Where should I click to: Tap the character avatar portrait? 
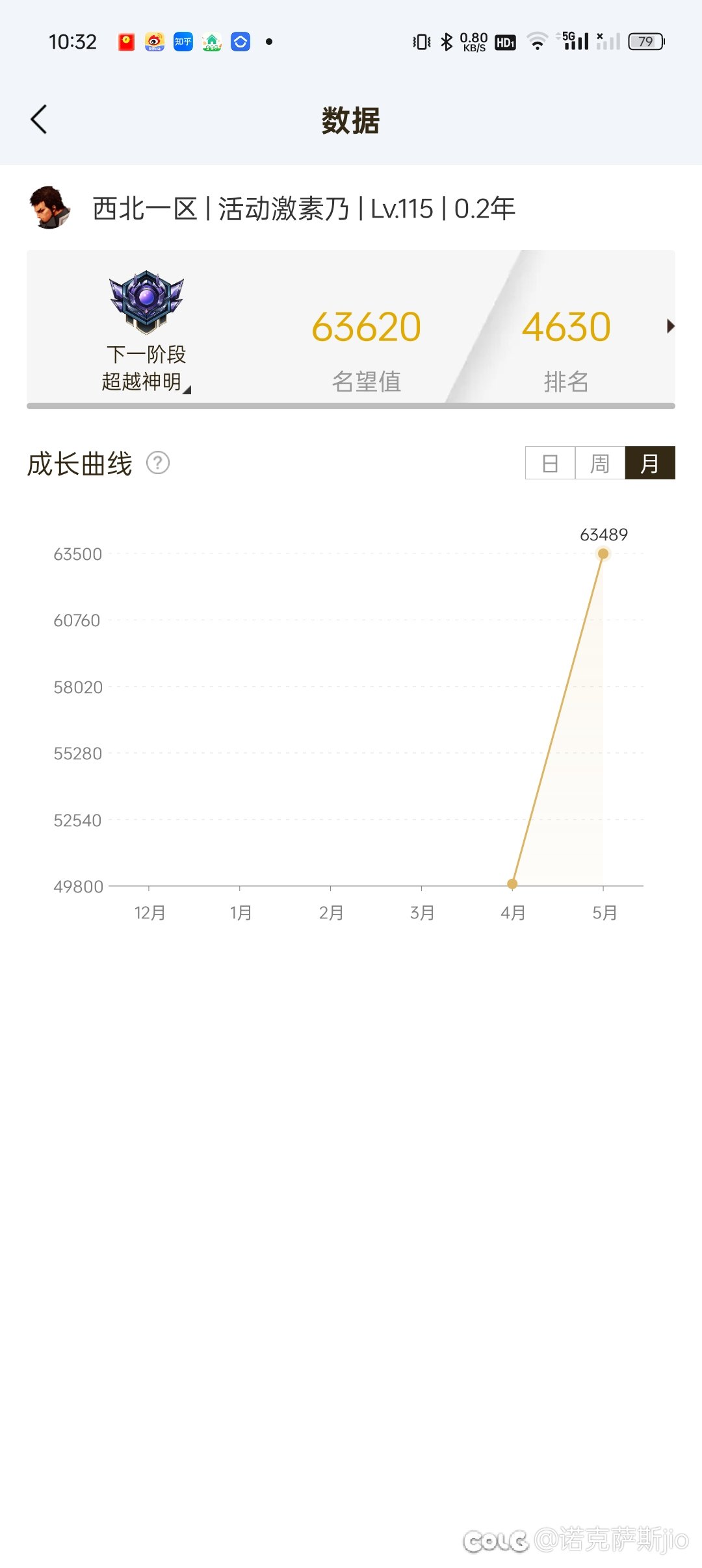(x=49, y=208)
